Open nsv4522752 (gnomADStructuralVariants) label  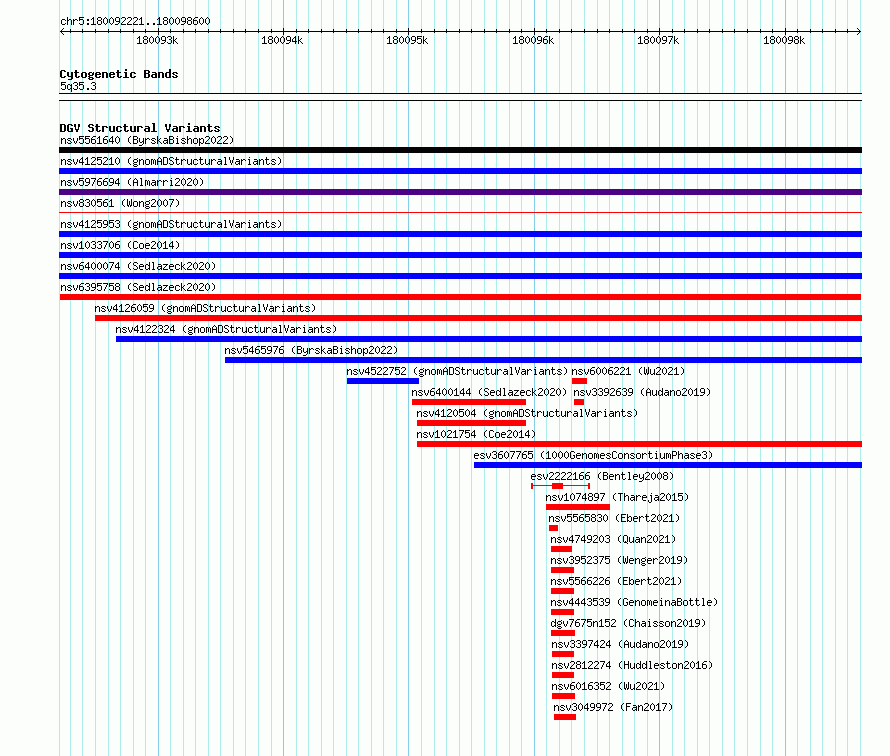(457, 371)
